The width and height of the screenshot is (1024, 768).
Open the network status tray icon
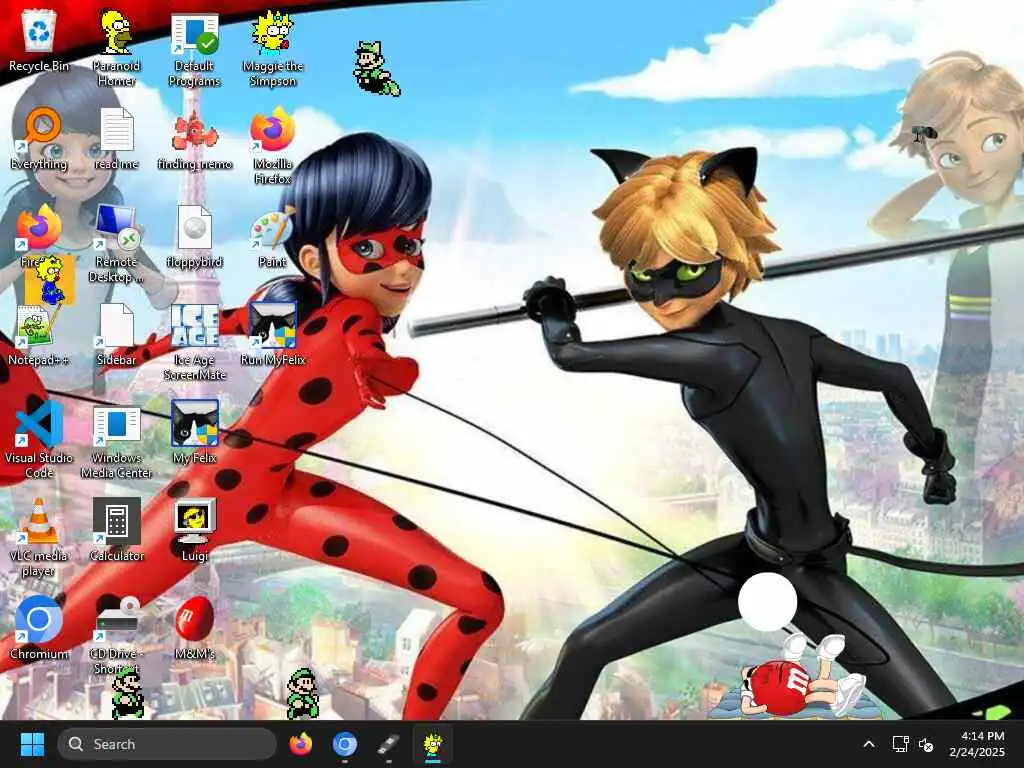[x=901, y=744]
